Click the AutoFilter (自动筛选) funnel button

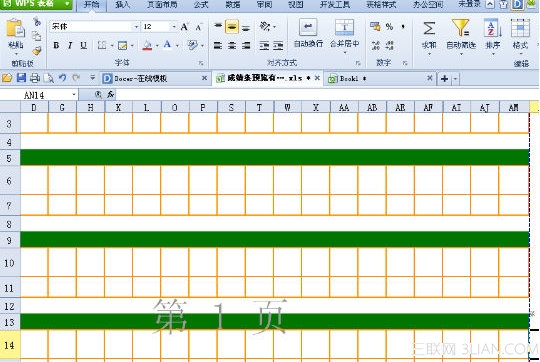click(461, 36)
